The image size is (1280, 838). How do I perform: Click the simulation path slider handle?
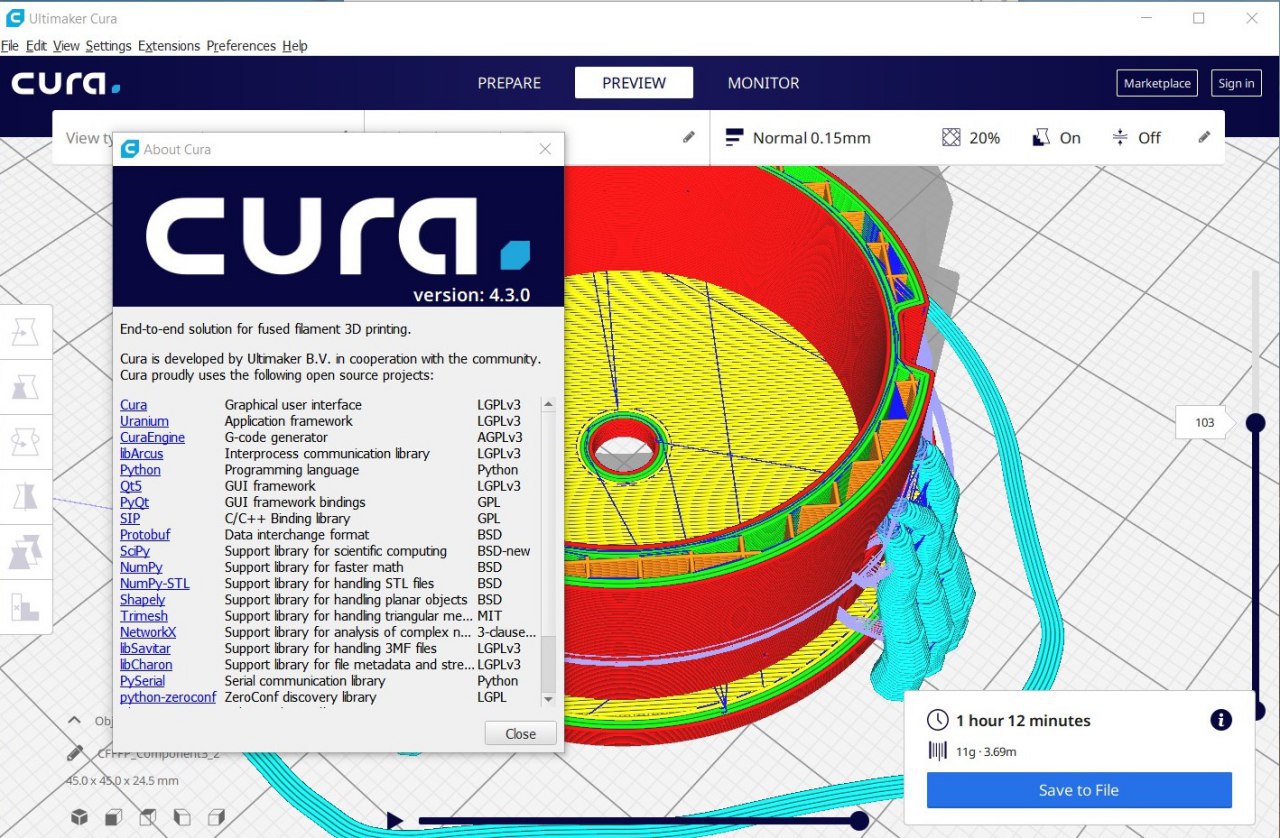point(858,821)
